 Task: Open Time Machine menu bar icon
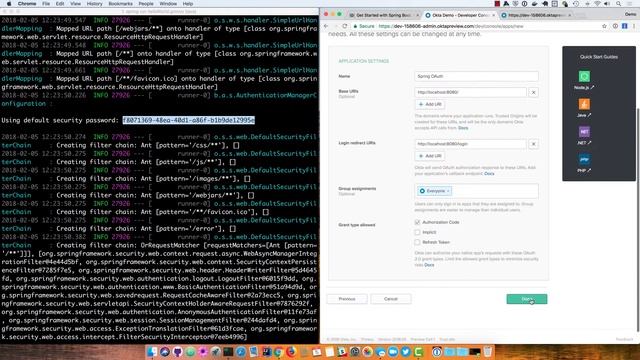coord(576,4)
